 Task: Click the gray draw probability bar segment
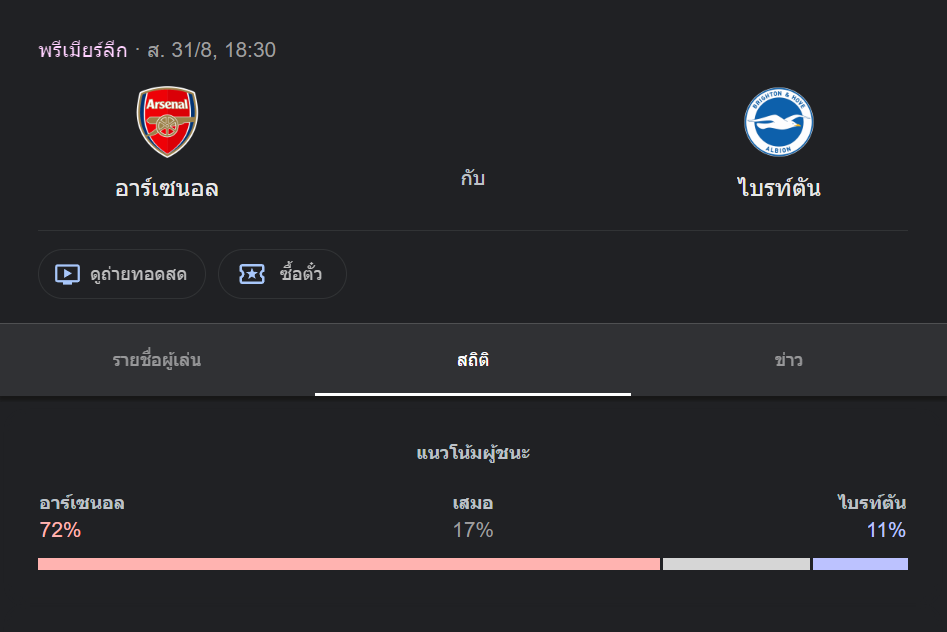coord(736,564)
